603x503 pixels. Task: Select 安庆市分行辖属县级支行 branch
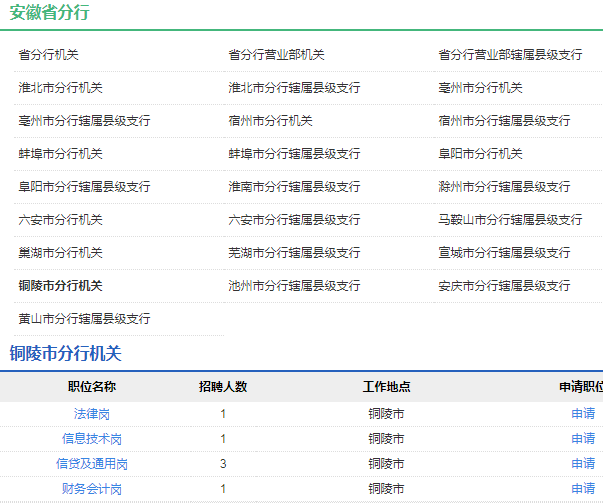point(504,286)
